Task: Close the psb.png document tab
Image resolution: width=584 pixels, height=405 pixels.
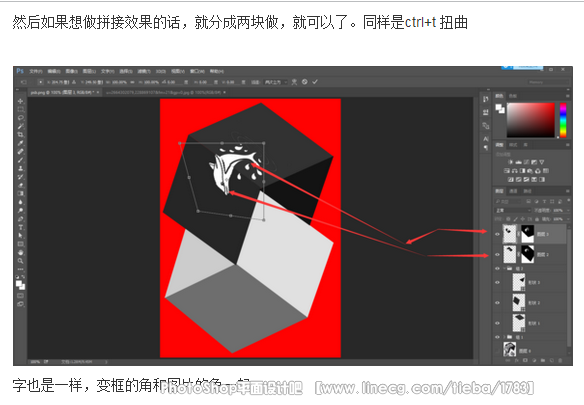Action: [x=98, y=92]
